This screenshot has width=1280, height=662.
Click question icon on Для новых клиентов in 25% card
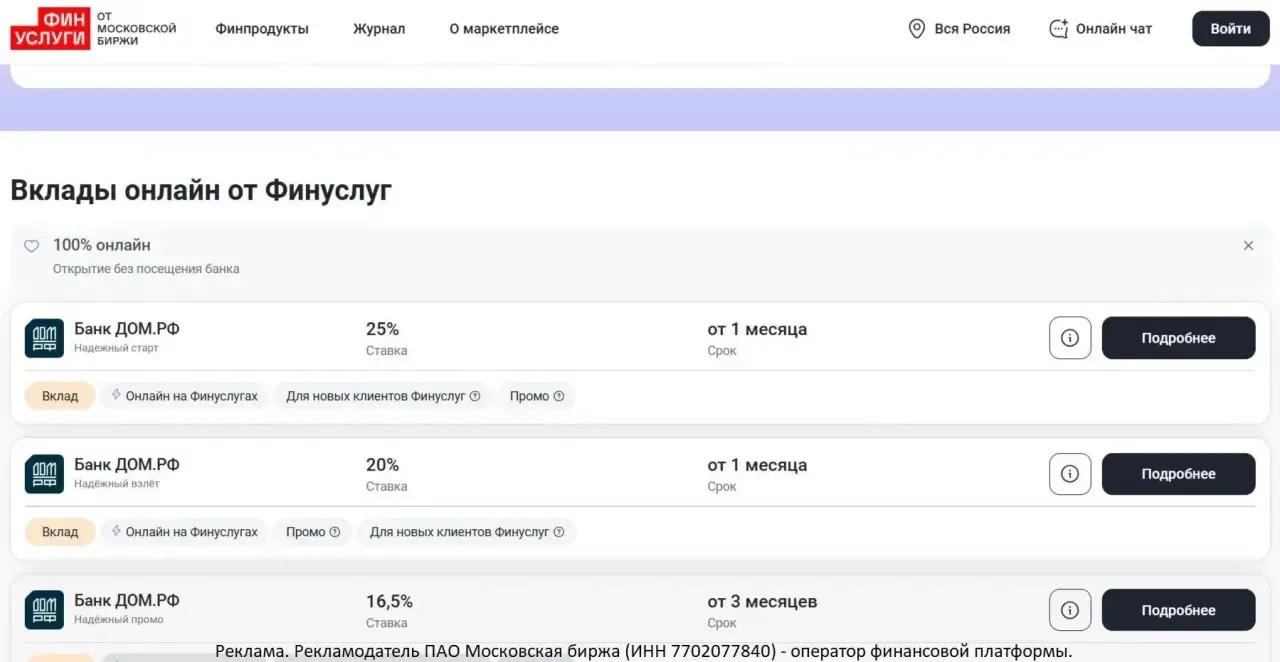pos(475,396)
